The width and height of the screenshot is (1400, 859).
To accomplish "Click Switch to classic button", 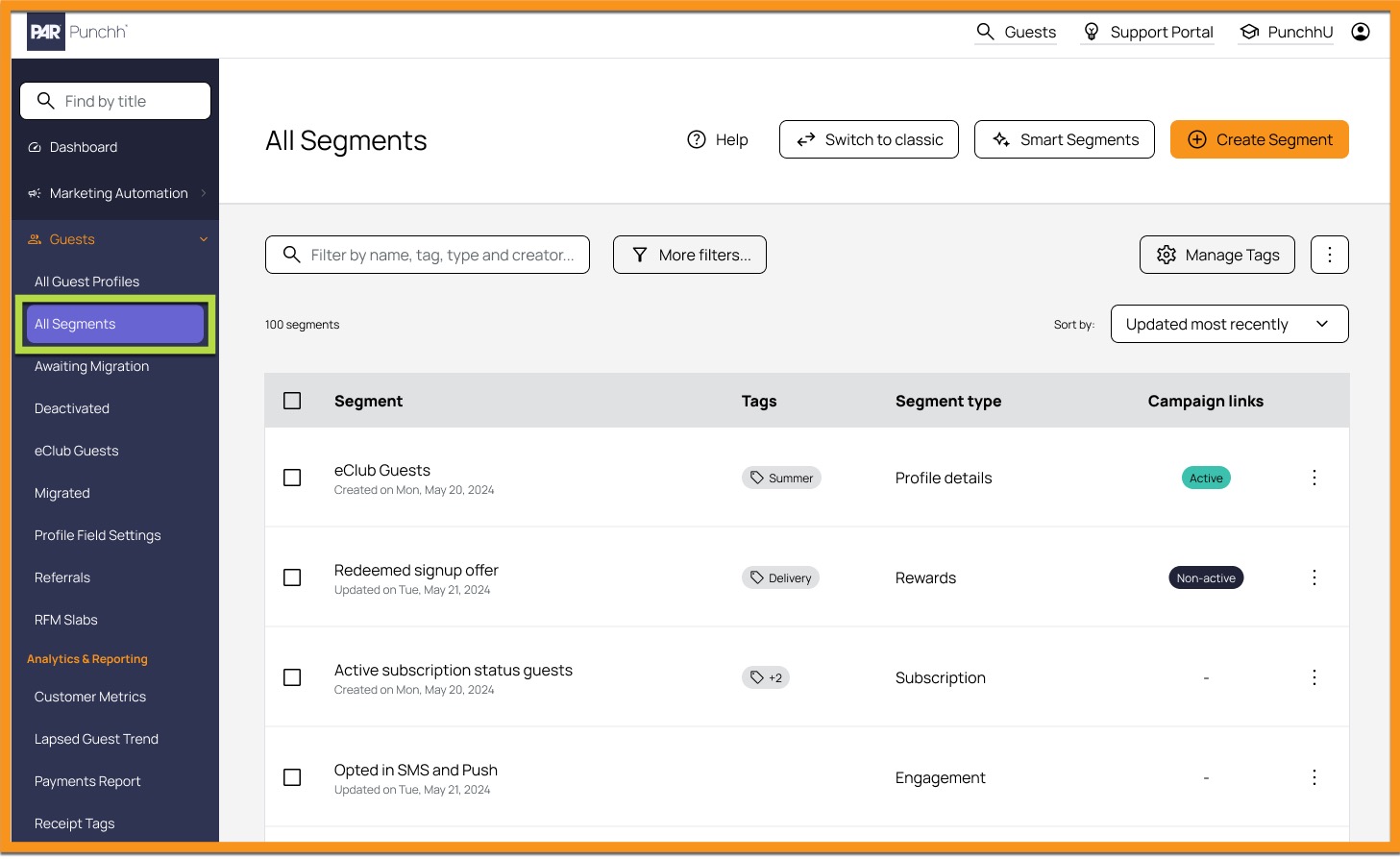I will [x=869, y=139].
